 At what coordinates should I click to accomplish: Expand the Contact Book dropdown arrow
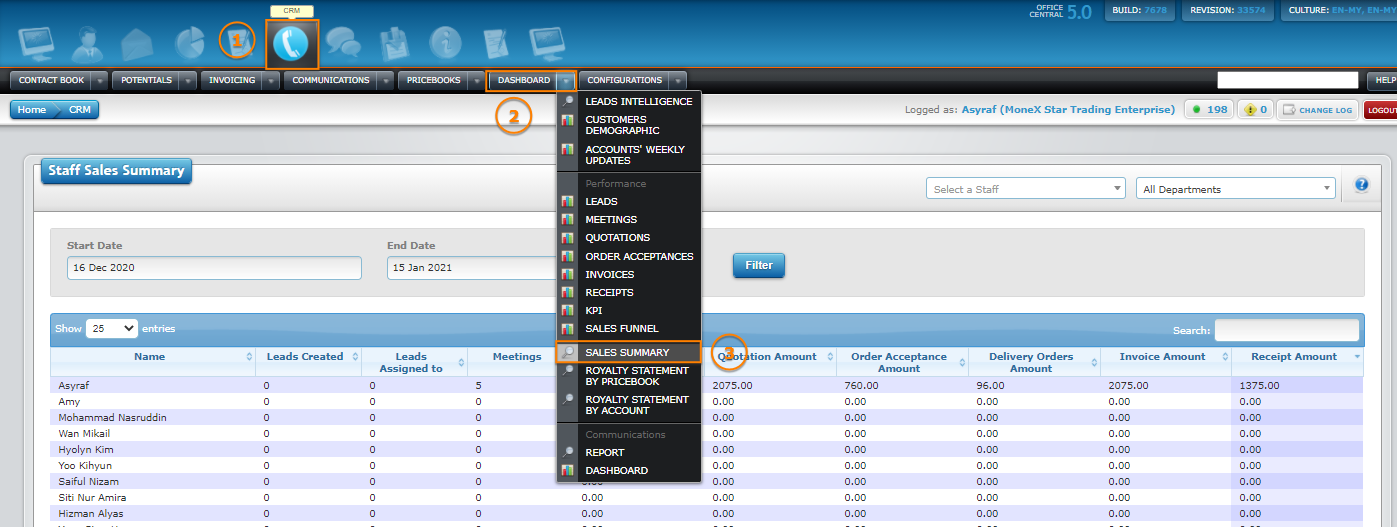pos(101,81)
